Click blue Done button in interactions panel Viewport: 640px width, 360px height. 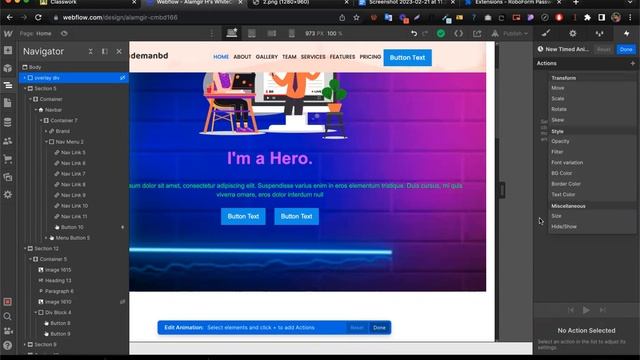click(626, 49)
